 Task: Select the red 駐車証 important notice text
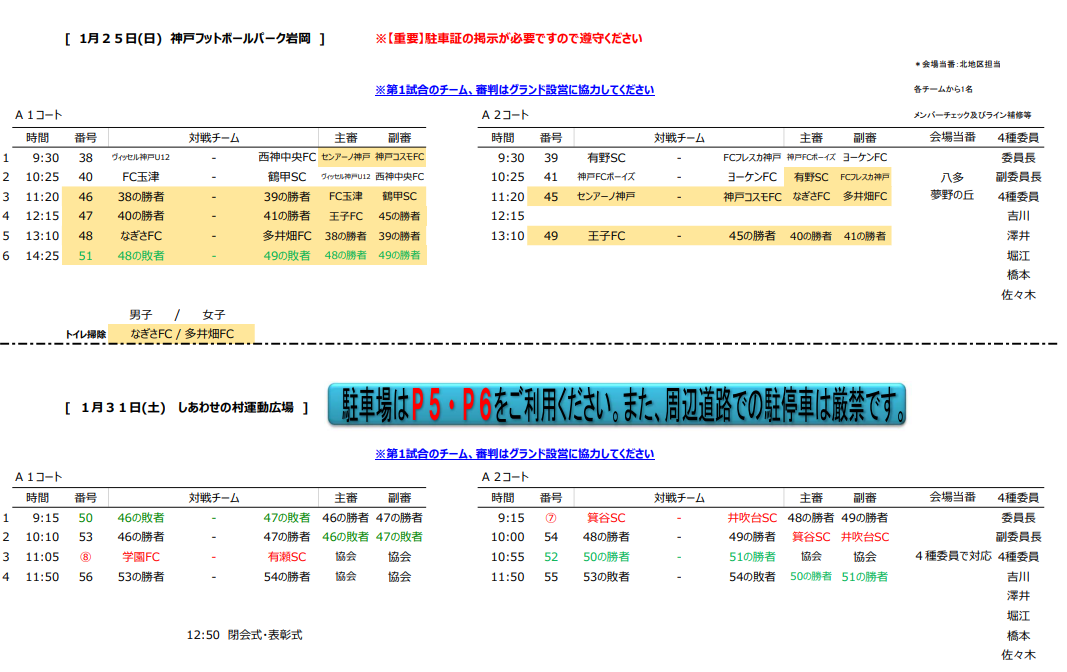pos(508,39)
